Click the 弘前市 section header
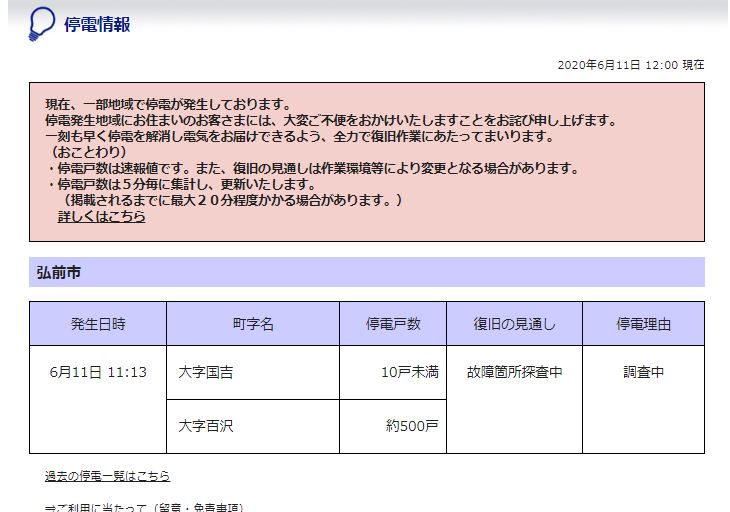 367,272
